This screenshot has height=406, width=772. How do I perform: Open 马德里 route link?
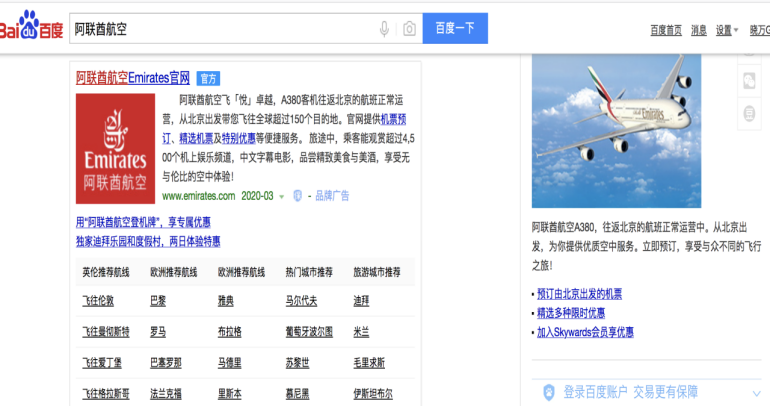pyautogui.click(x=230, y=363)
